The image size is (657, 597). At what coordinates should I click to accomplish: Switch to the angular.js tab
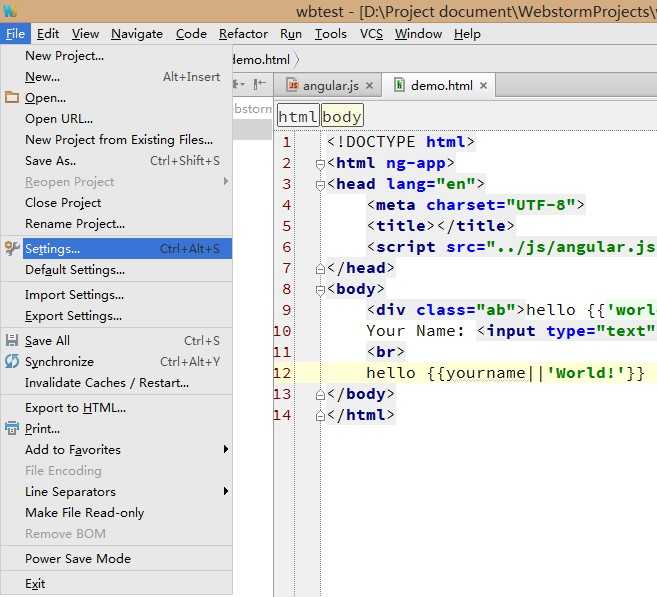[x=328, y=85]
